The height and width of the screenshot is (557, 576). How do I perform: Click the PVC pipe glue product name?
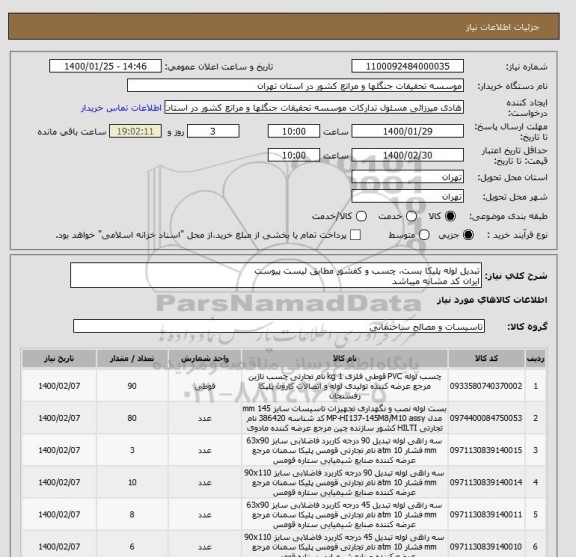click(345, 386)
